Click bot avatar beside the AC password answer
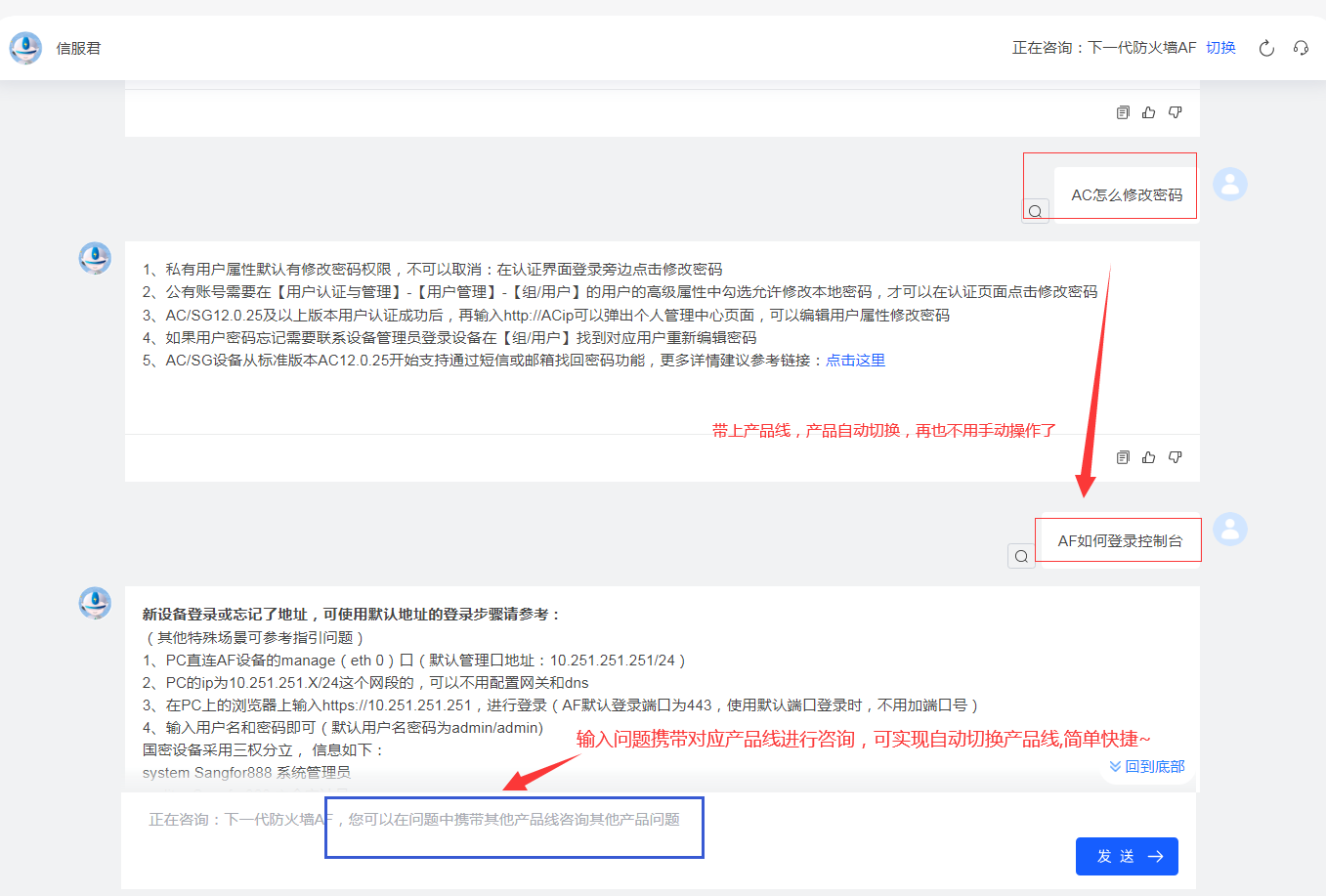 coord(95,258)
